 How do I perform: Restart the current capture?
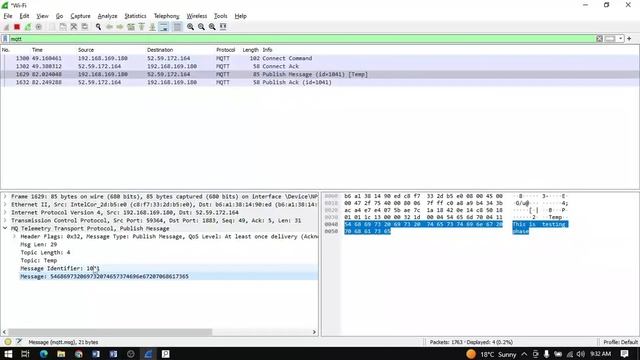[x=28, y=27]
